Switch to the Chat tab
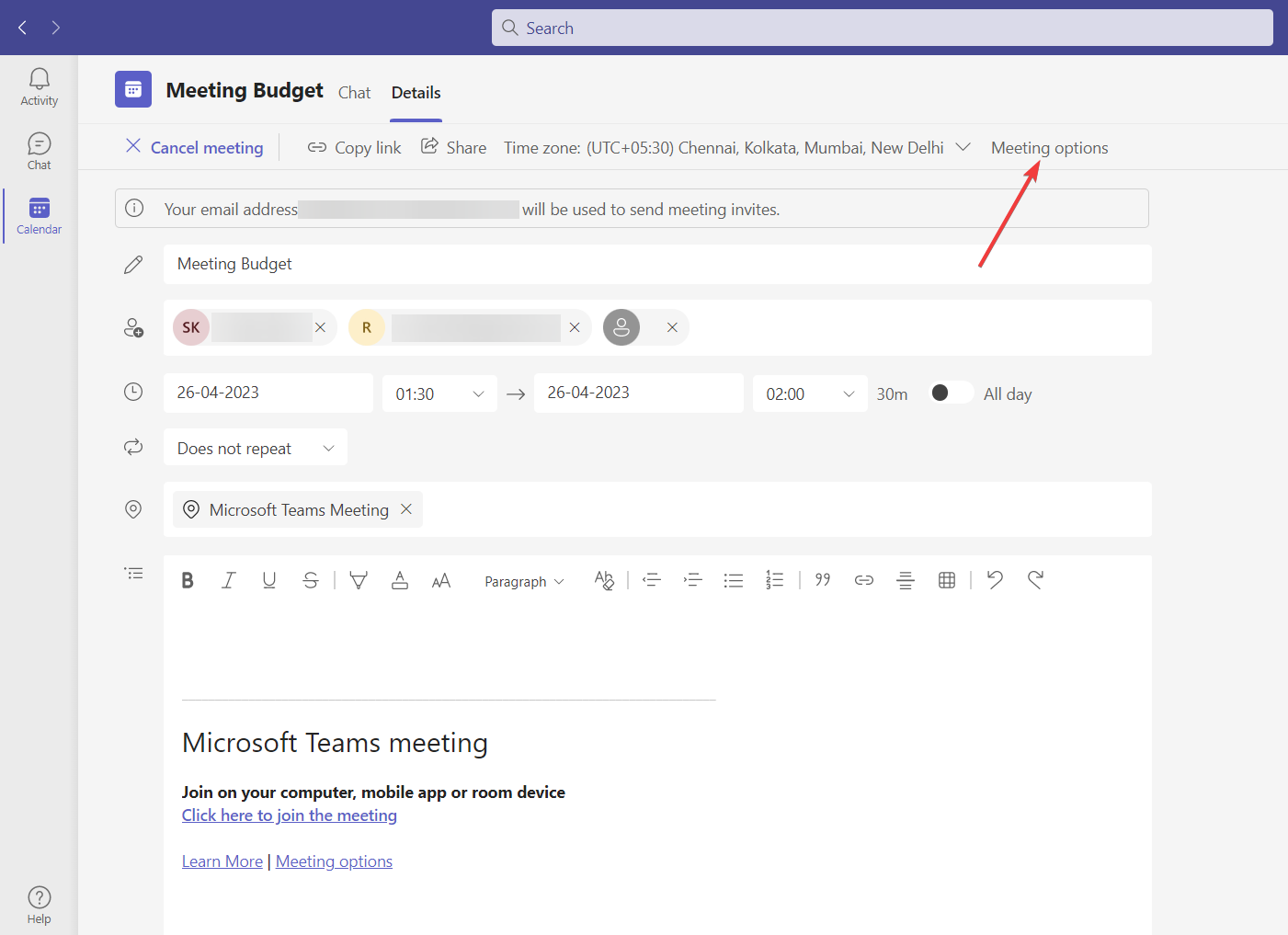The width and height of the screenshot is (1288, 935). coord(354,93)
